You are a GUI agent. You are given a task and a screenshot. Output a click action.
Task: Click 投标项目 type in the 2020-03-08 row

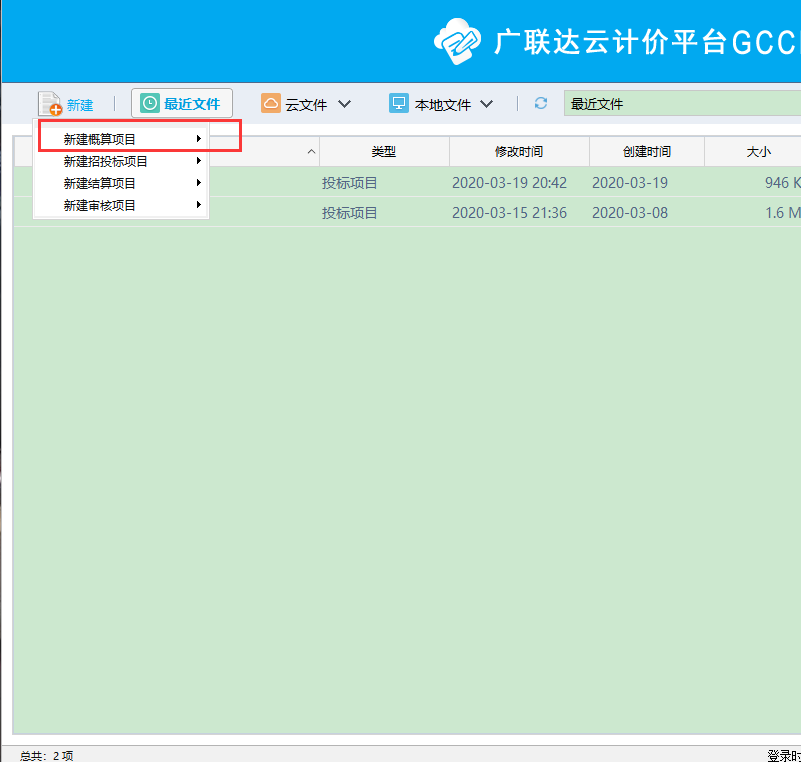pos(349,213)
